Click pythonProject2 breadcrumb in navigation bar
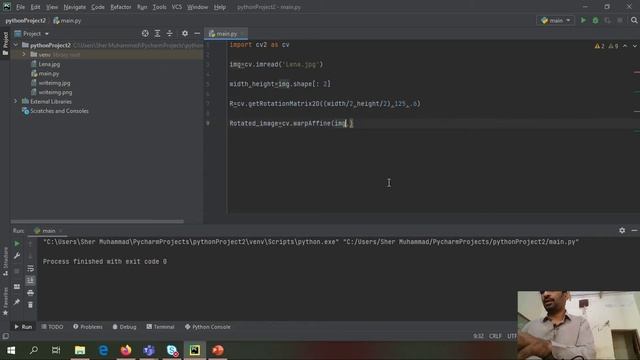Image resolution: width=640 pixels, height=360 pixels. click(25, 20)
